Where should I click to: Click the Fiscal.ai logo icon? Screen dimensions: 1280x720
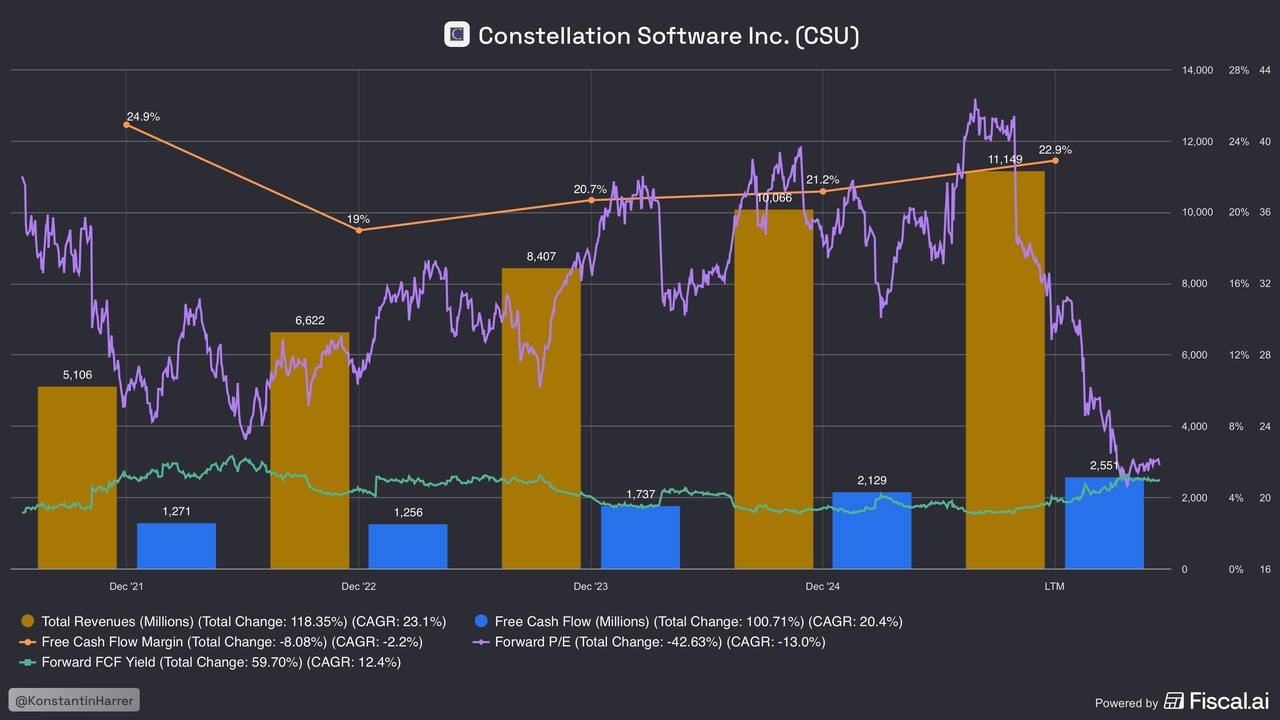[x=1174, y=701]
